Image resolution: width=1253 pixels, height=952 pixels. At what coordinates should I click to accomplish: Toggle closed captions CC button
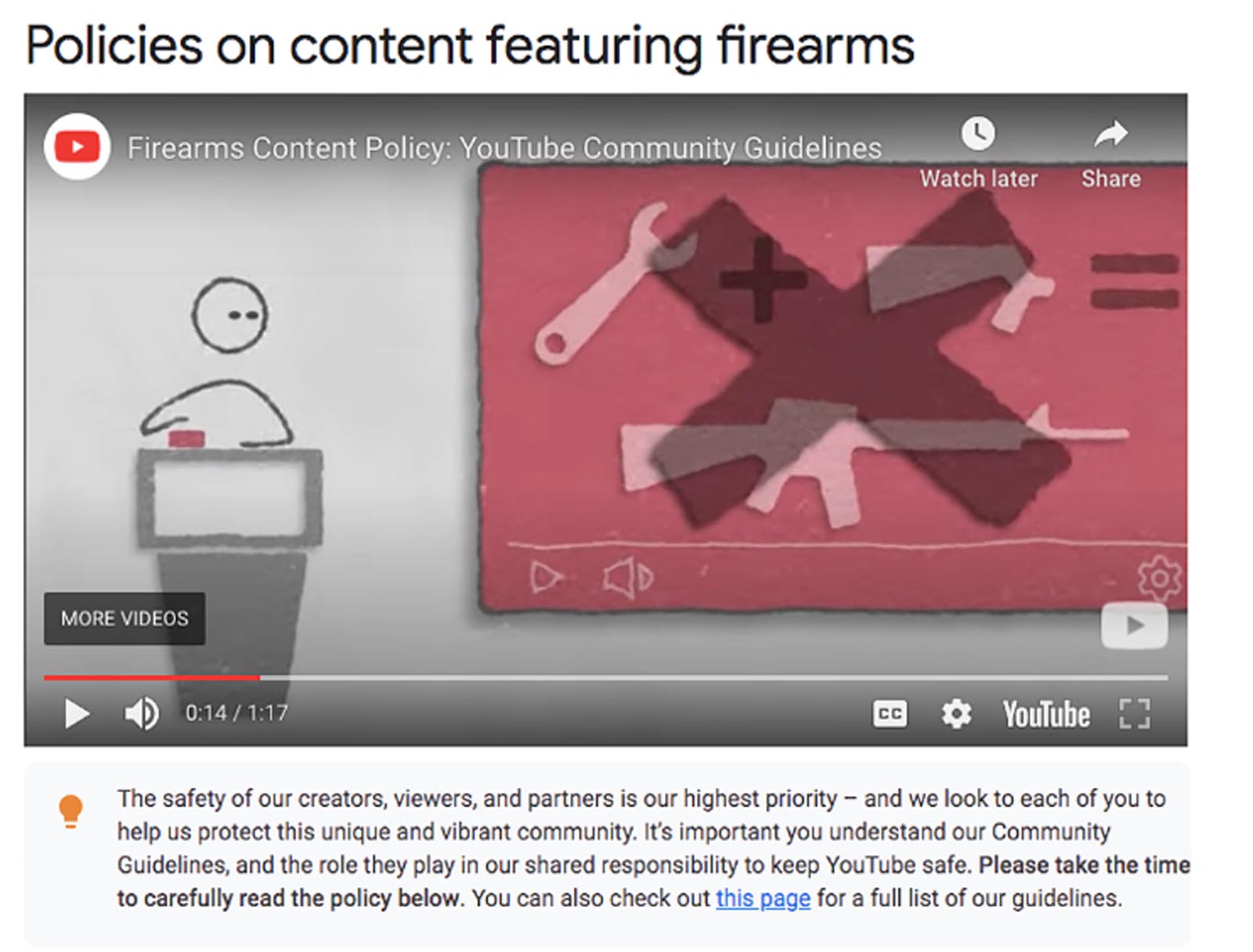[890, 713]
